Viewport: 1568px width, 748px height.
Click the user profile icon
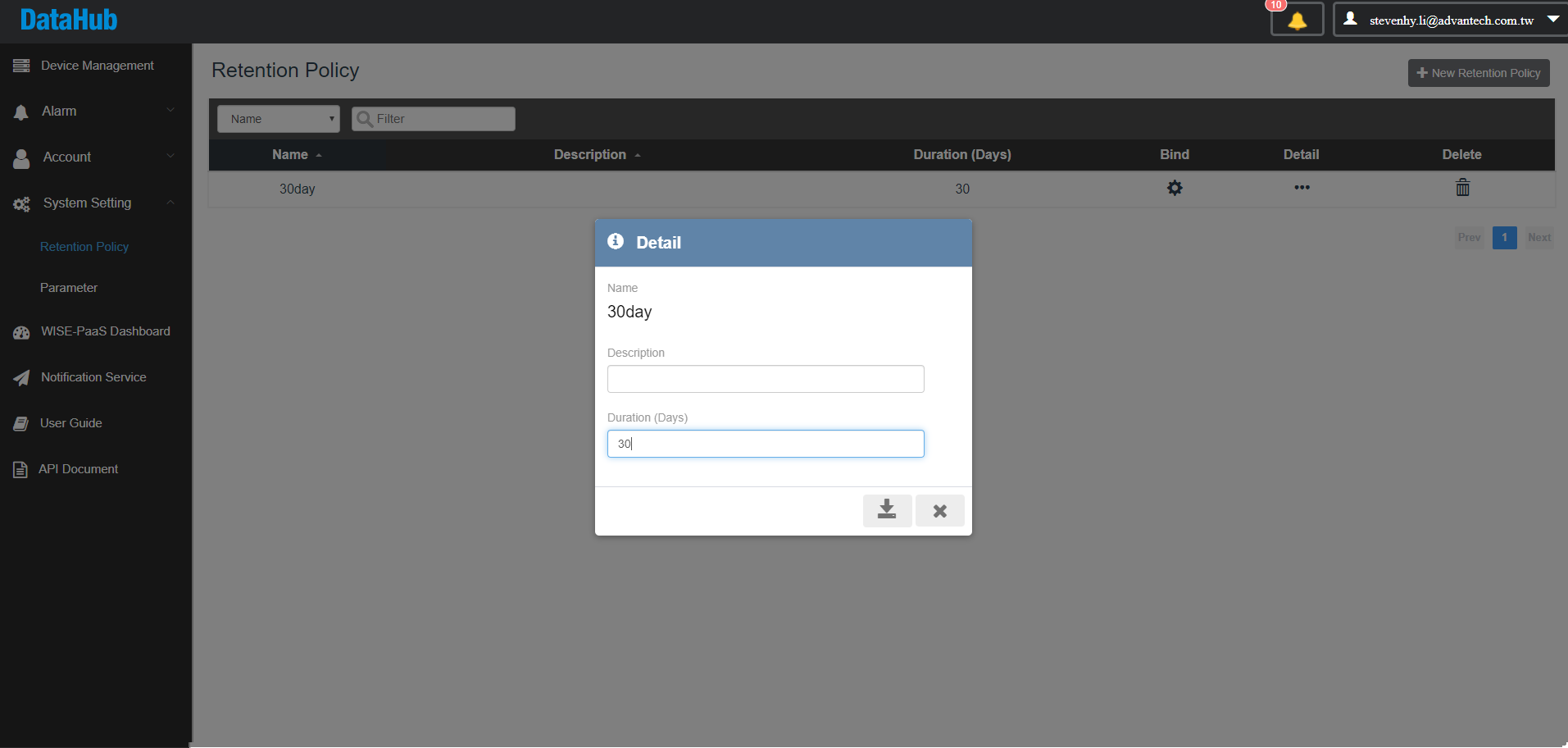[x=1350, y=18]
